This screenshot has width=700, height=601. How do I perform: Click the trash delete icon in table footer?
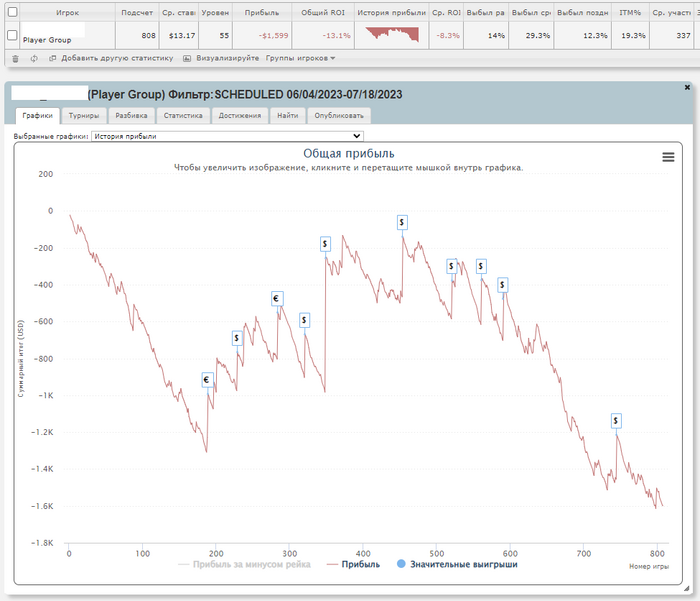(15, 58)
